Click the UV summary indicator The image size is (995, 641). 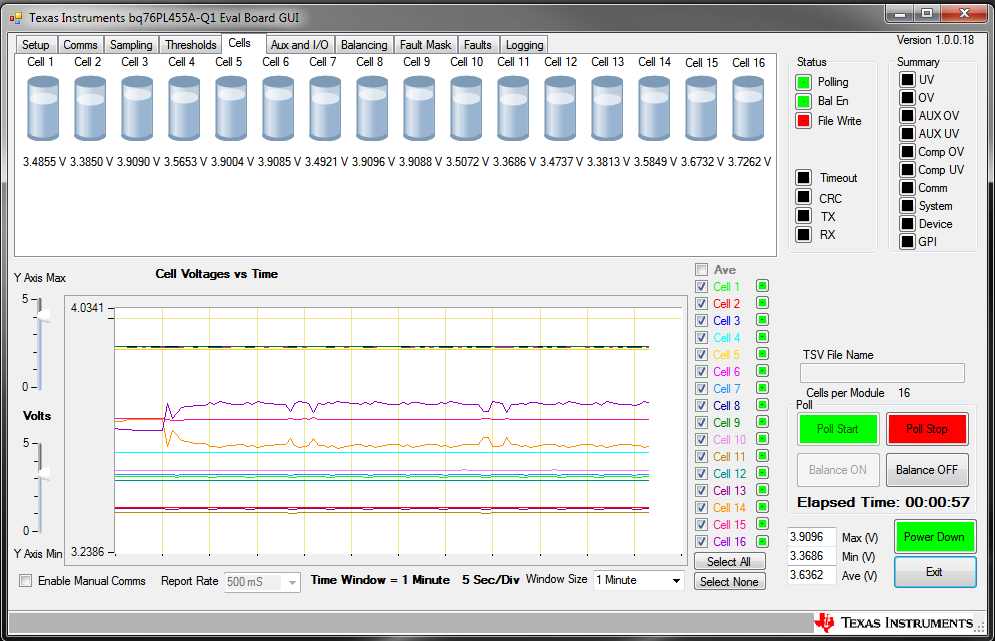[x=907, y=79]
